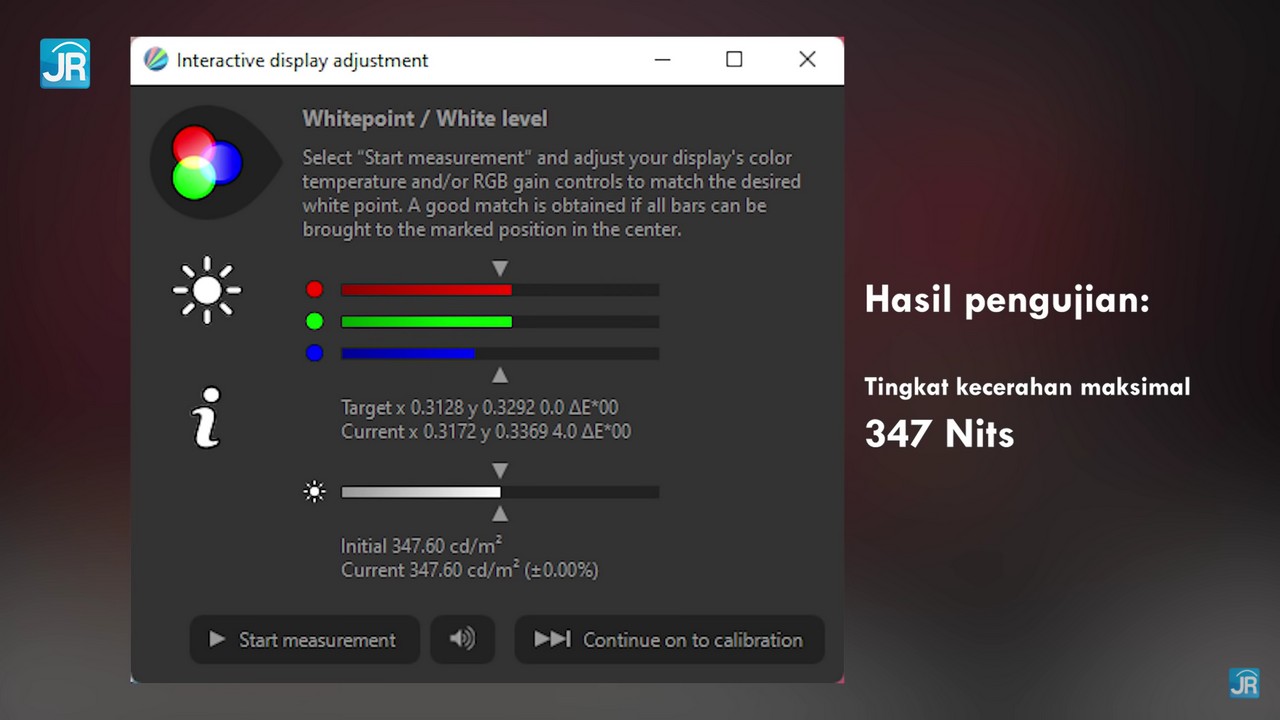Viewport: 1280px width, 720px height.
Task: Click the center marker triangle above RGB bars
Action: click(x=500, y=268)
